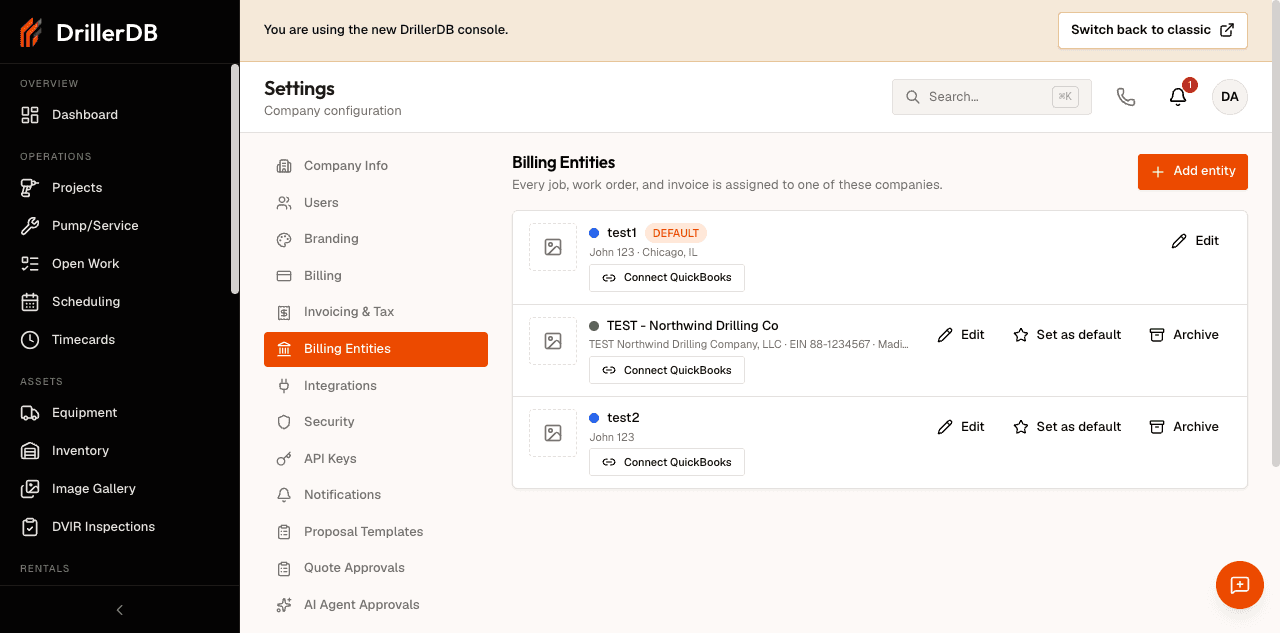
Task: Click test2 logo placeholder thumbnail
Action: (x=553, y=433)
